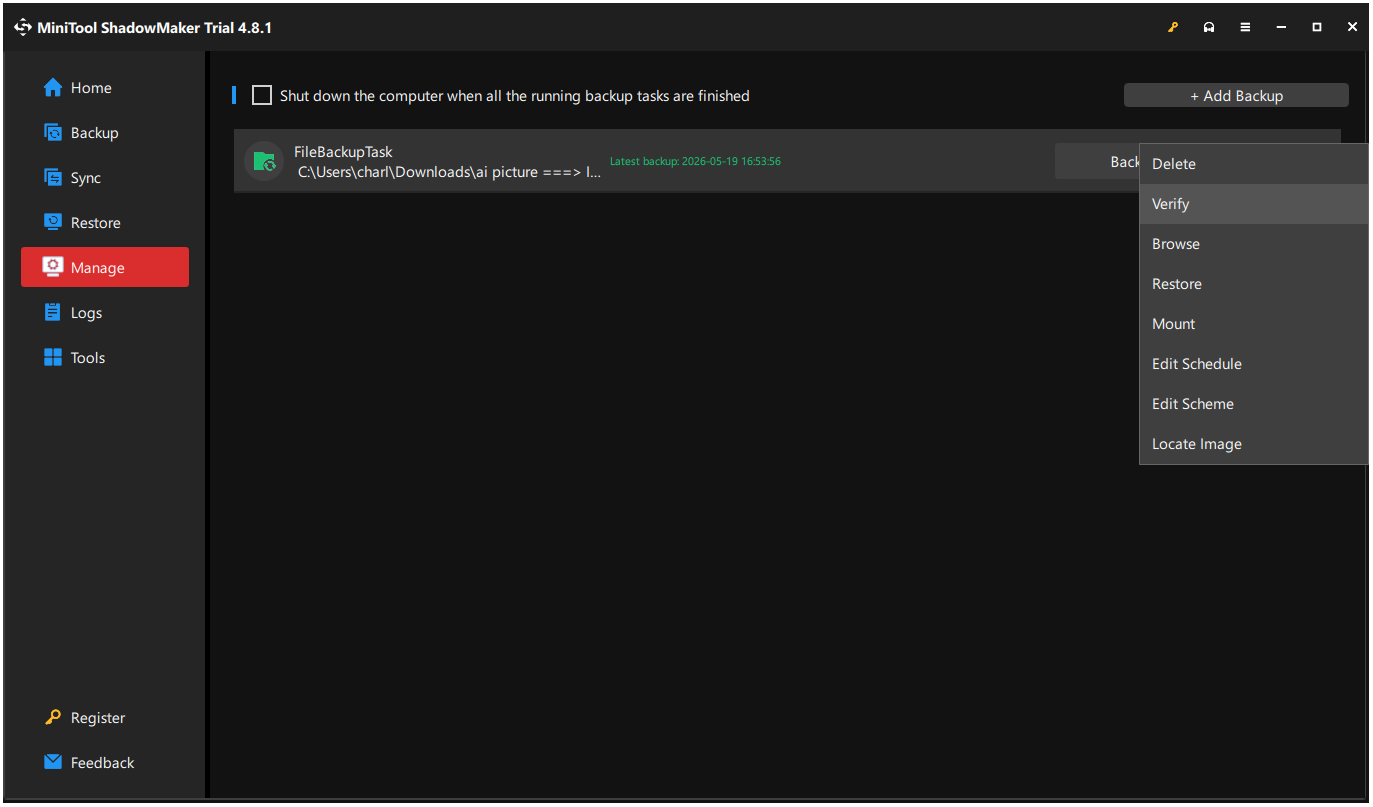
Task: Open the Logs page label
Action: 86,313
